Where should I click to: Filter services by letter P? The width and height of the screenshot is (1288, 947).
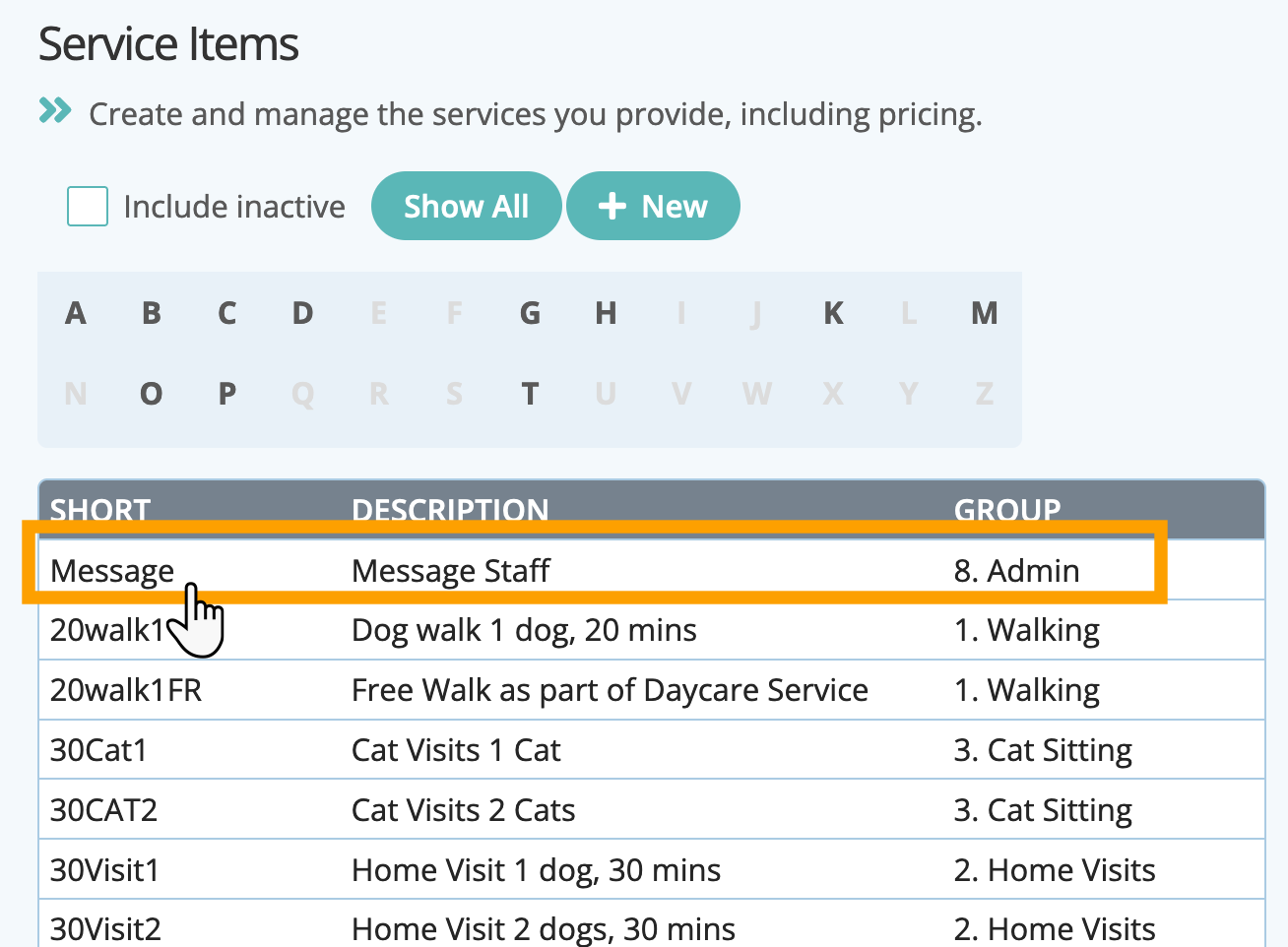[226, 394]
